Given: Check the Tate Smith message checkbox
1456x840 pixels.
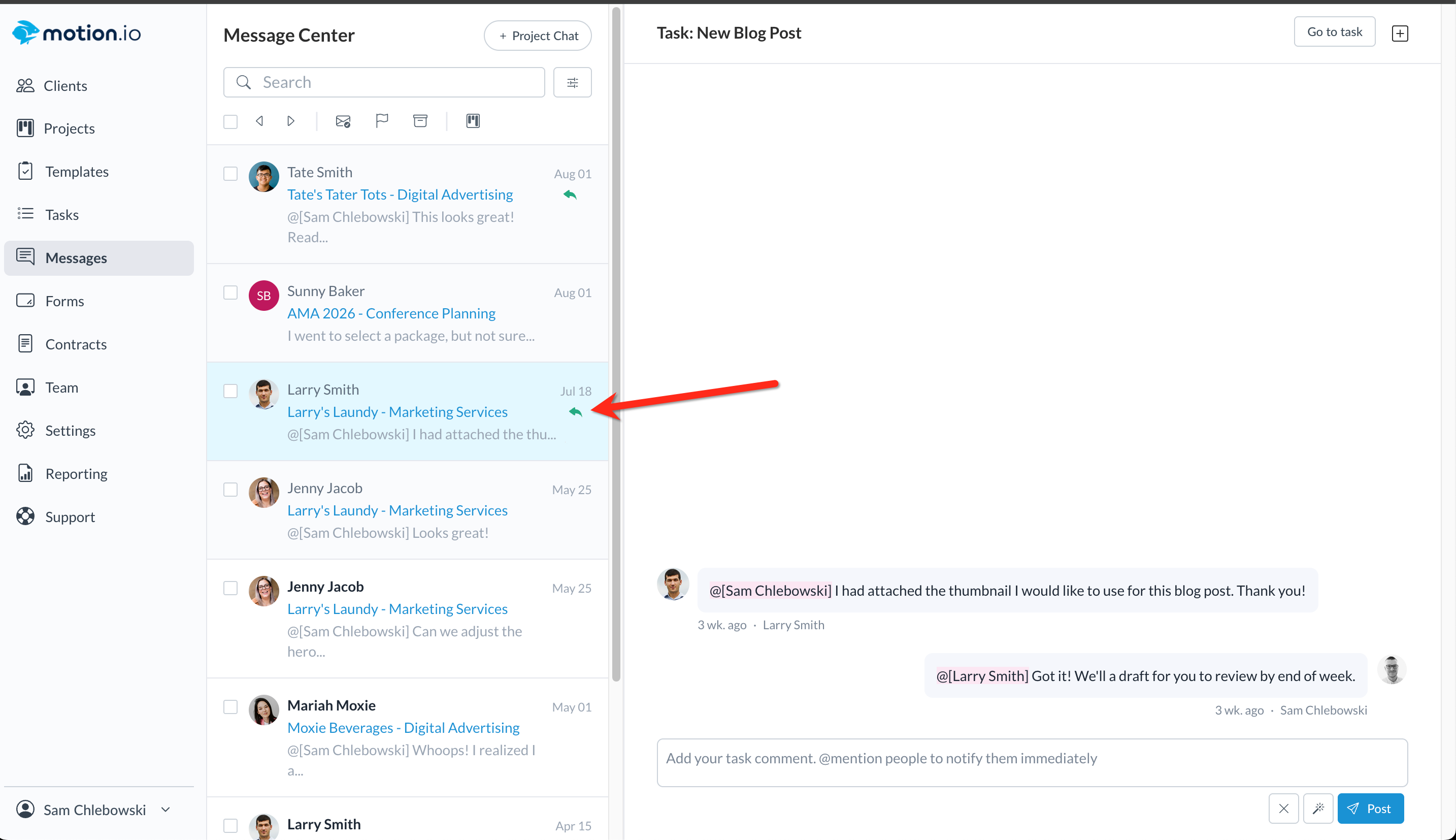Looking at the screenshot, I should (x=230, y=174).
